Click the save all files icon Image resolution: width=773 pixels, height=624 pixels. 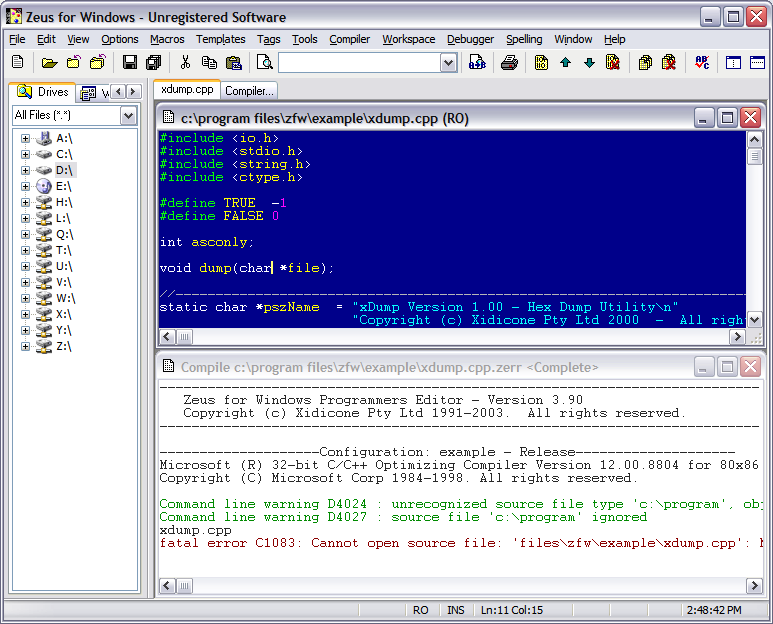coord(154,62)
